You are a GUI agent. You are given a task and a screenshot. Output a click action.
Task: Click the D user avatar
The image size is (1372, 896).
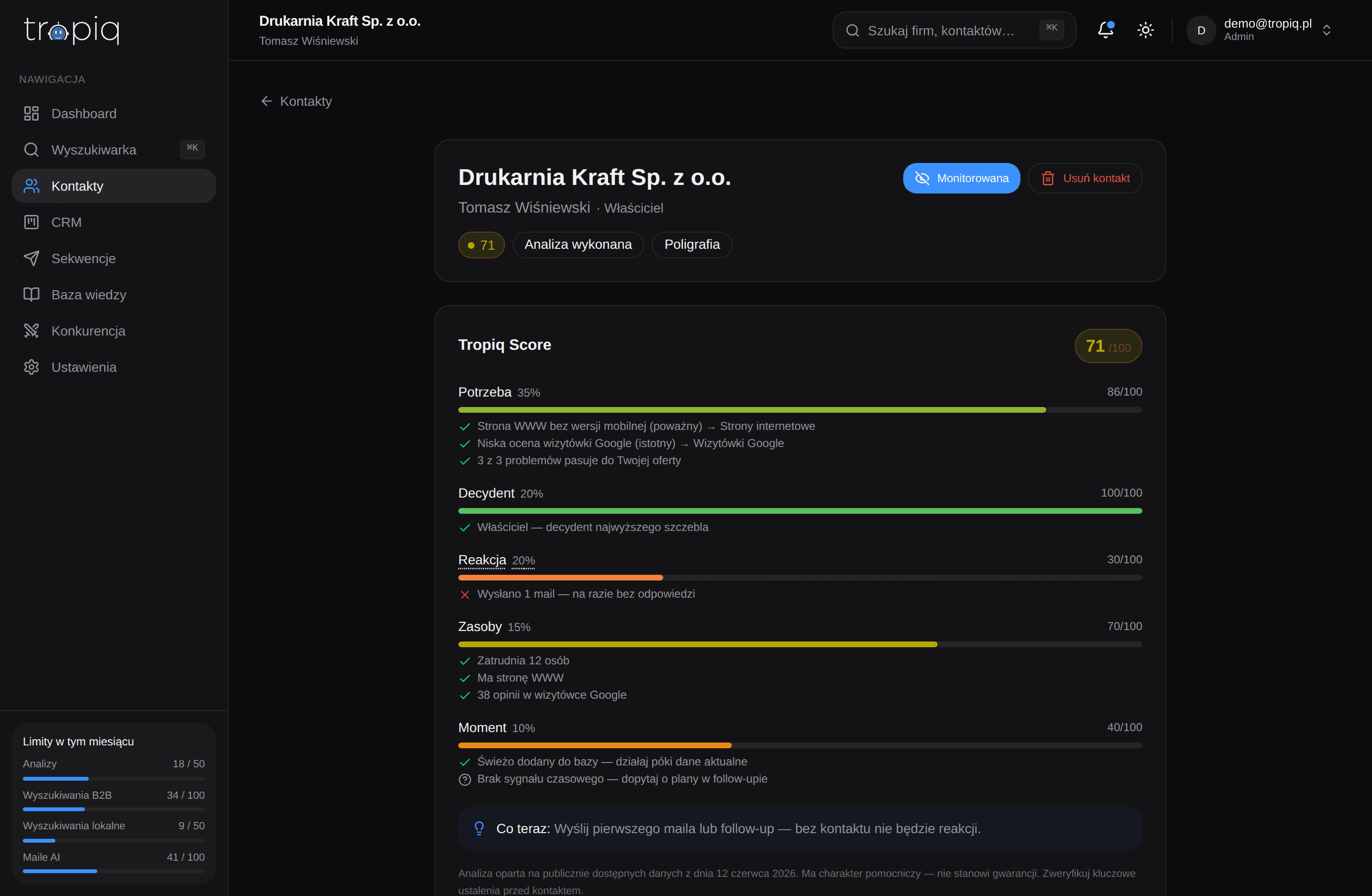click(x=1201, y=30)
